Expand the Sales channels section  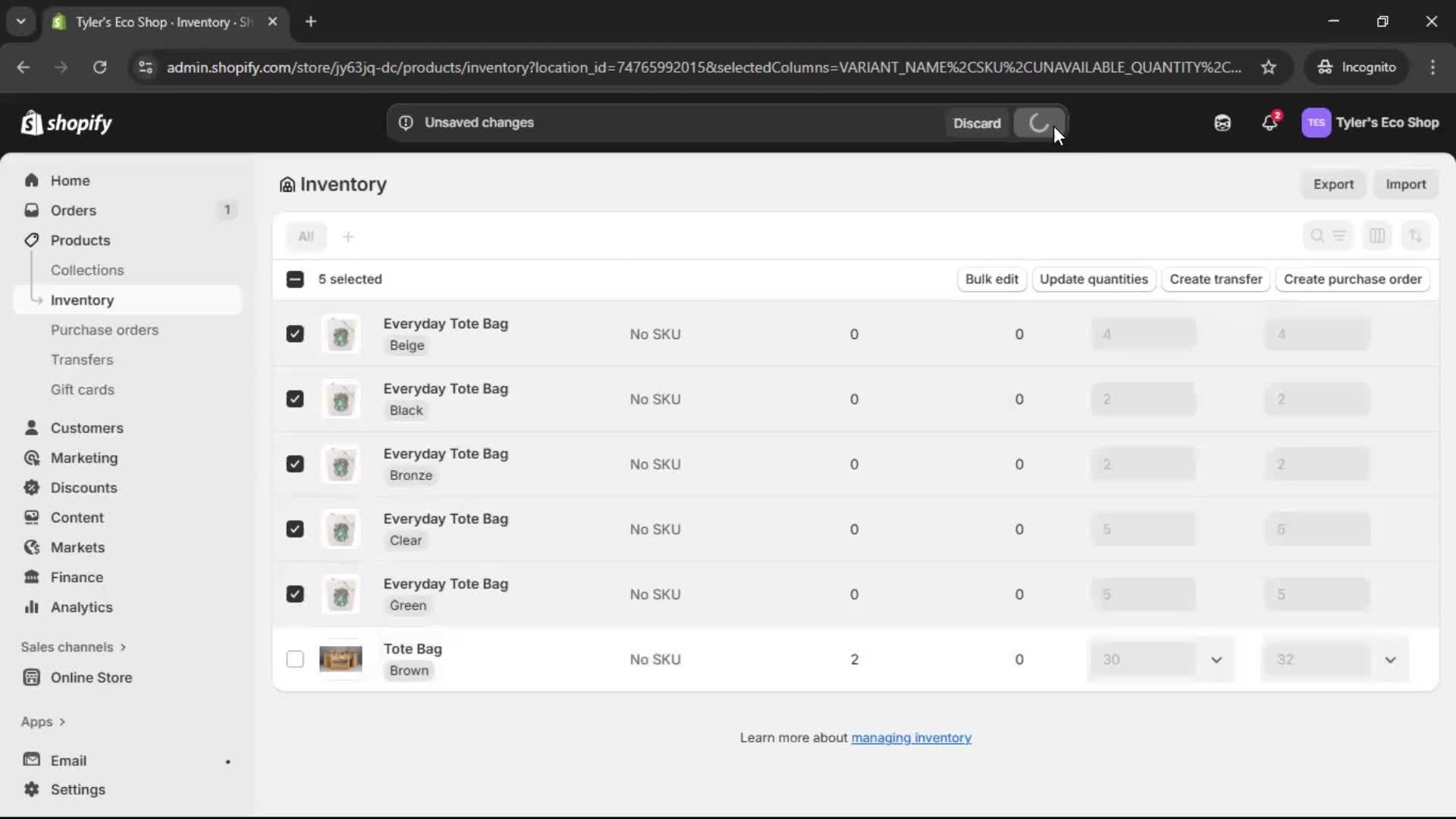[x=73, y=647]
